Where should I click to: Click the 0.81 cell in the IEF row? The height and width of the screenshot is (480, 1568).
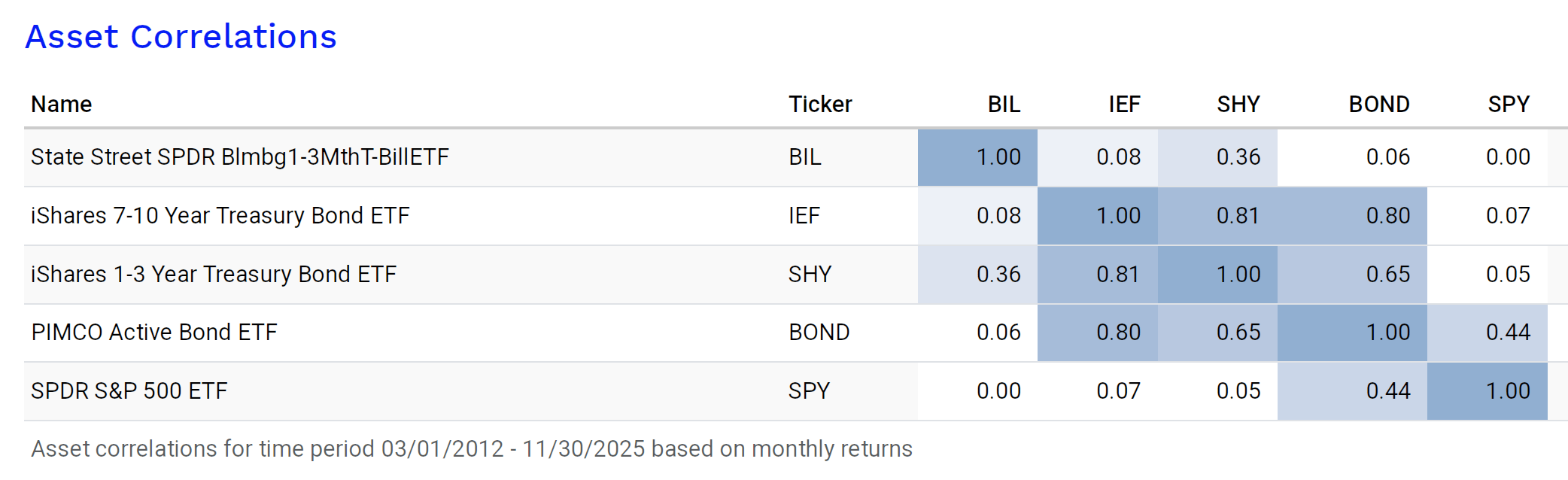pyautogui.click(x=1238, y=215)
